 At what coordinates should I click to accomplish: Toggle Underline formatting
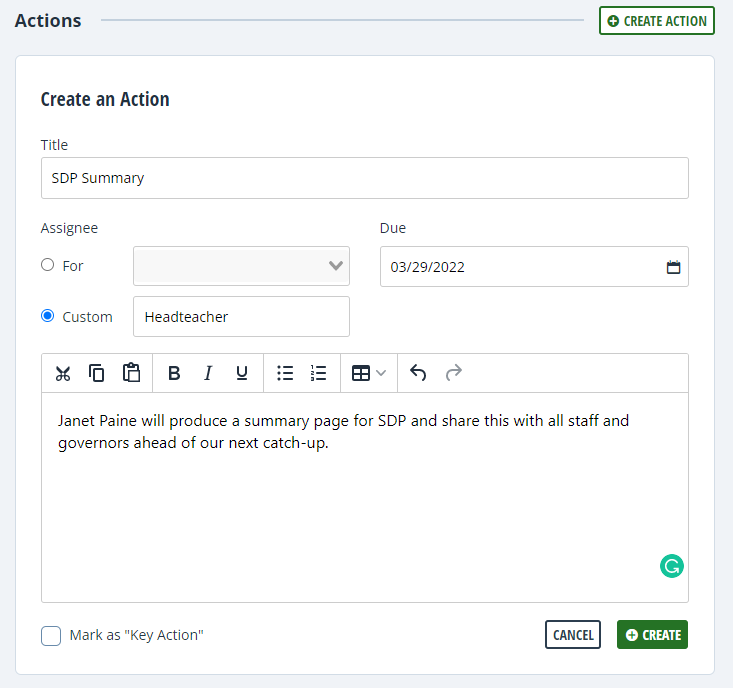click(242, 373)
